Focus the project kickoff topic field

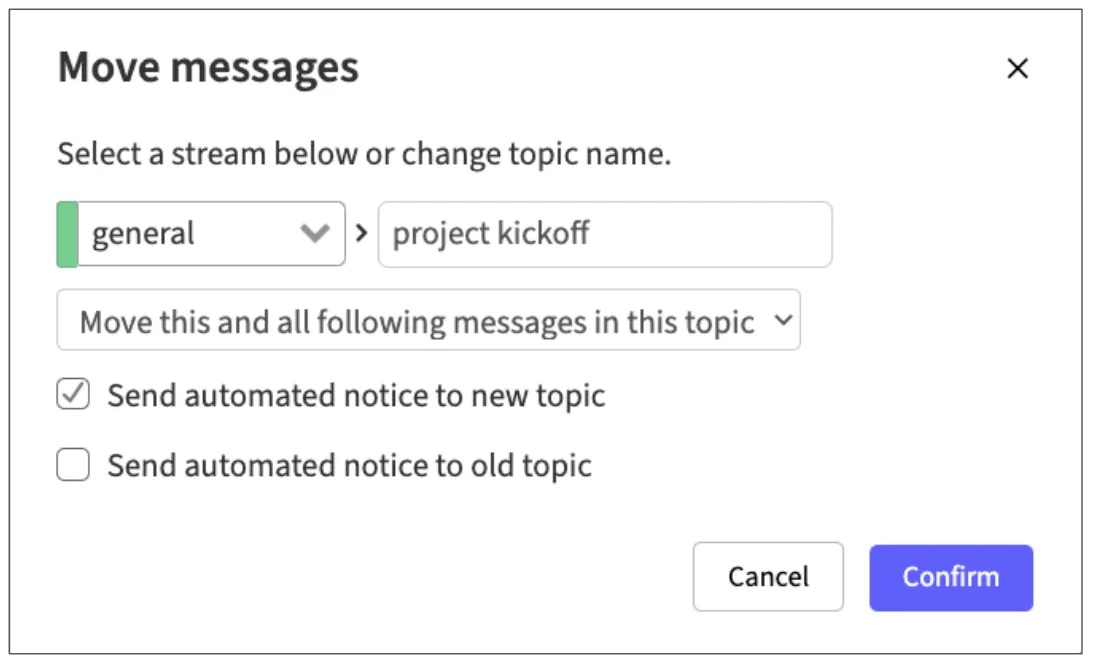[x=604, y=234]
